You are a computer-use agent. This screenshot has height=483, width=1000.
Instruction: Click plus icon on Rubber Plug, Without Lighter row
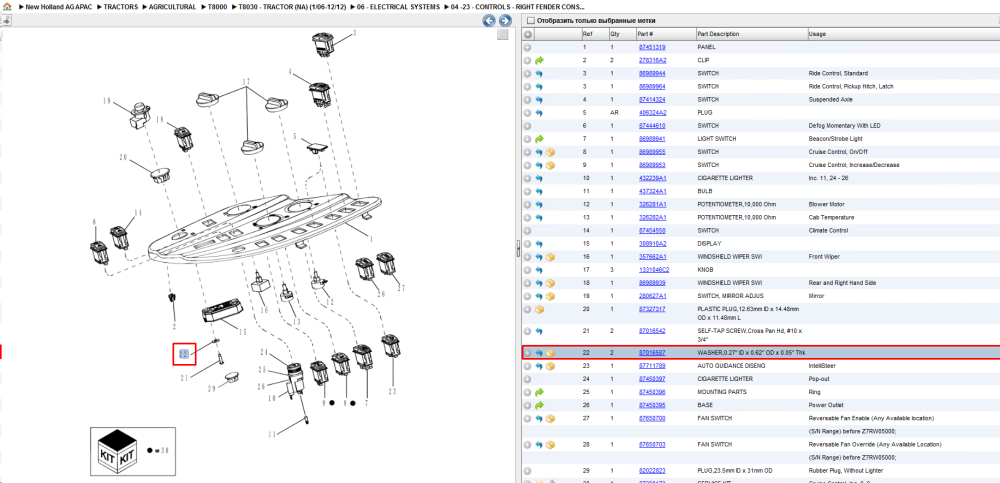(x=527, y=471)
